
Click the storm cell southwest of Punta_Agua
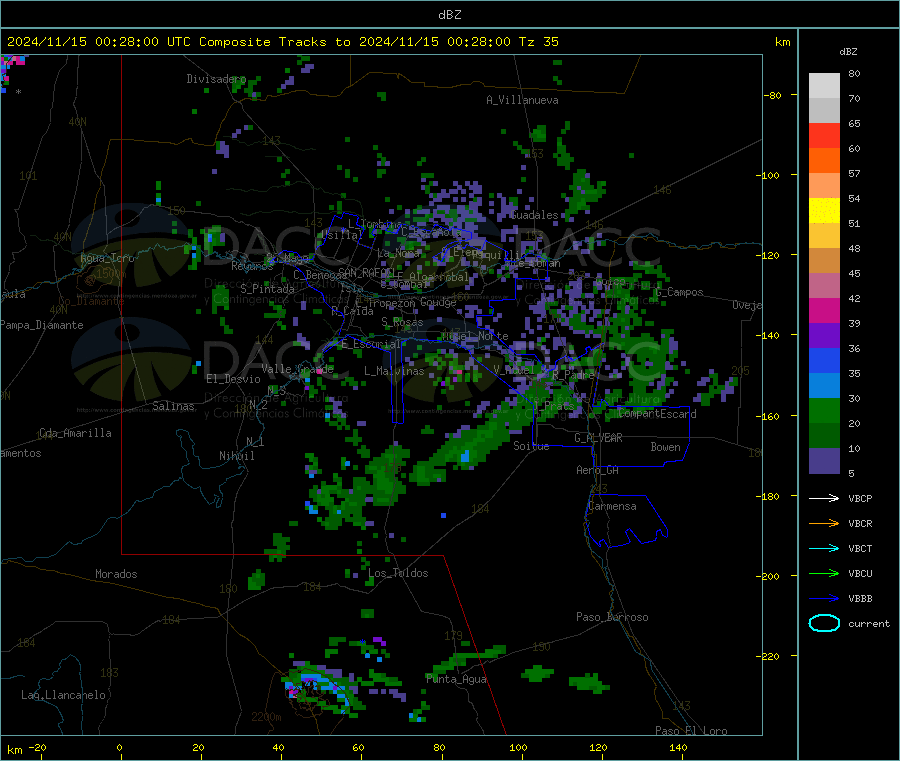point(319,688)
